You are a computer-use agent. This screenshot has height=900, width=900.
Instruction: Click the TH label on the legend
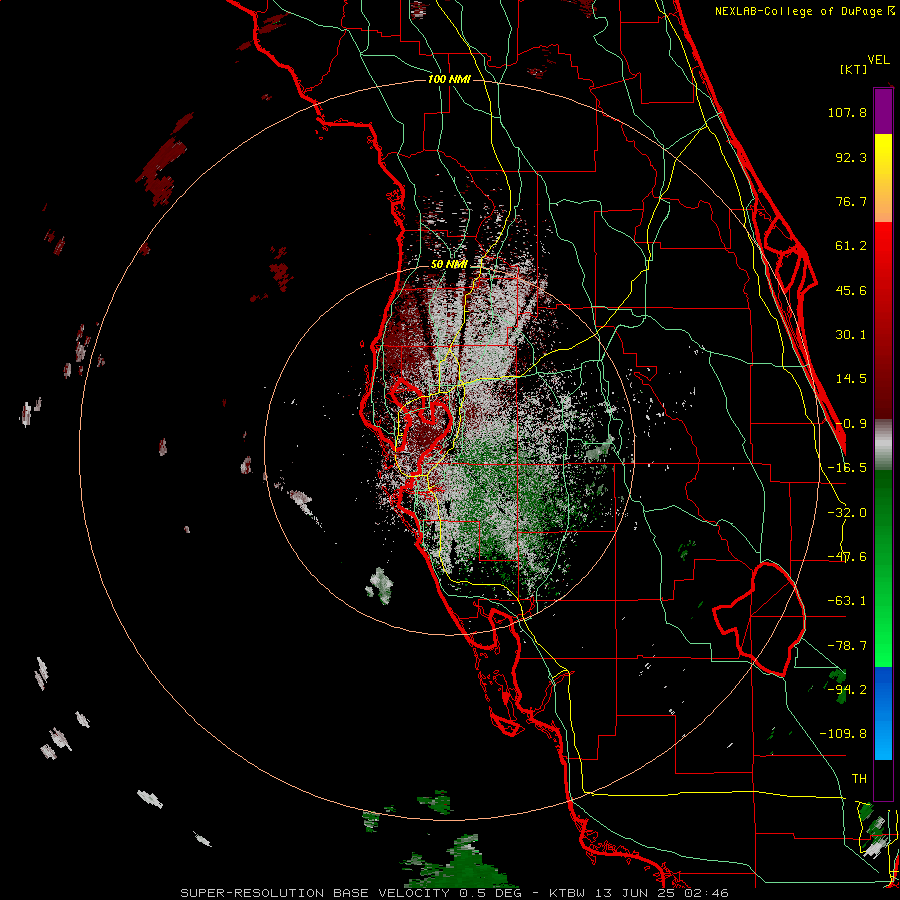859,779
